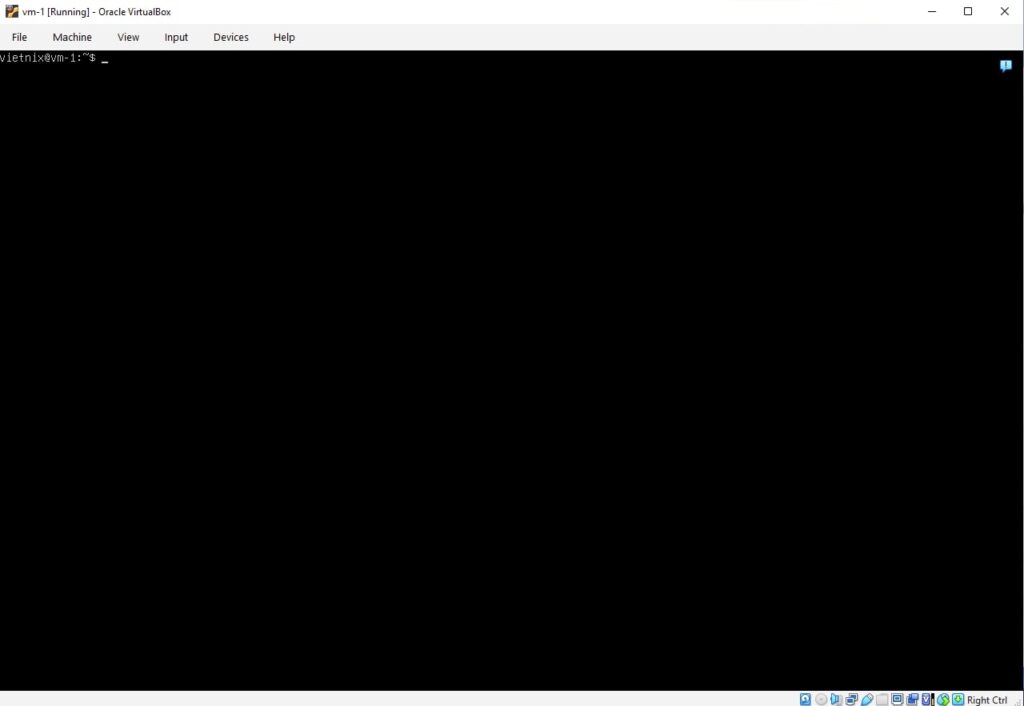This screenshot has width=1024, height=706.
Task: Click the recording status icon
Action: pyautogui.click(x=912, y=699)
